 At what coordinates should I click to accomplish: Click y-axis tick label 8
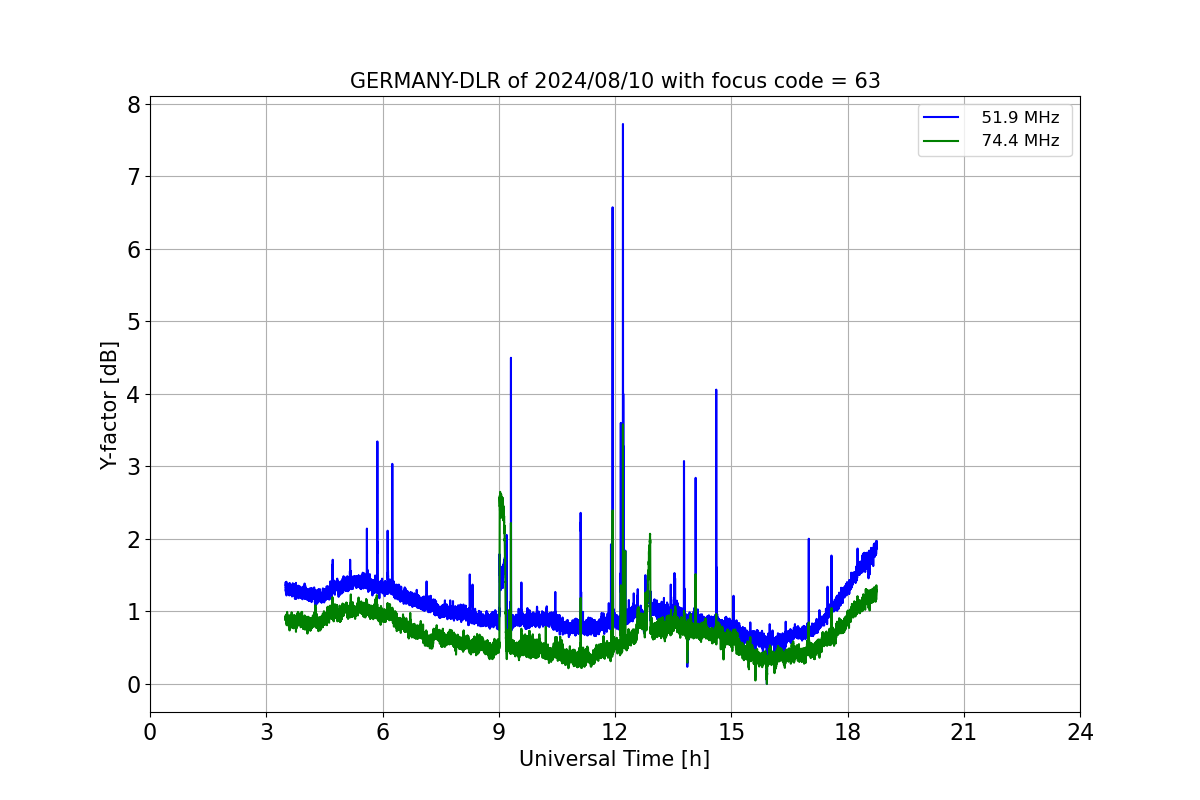tap(133, 105)
